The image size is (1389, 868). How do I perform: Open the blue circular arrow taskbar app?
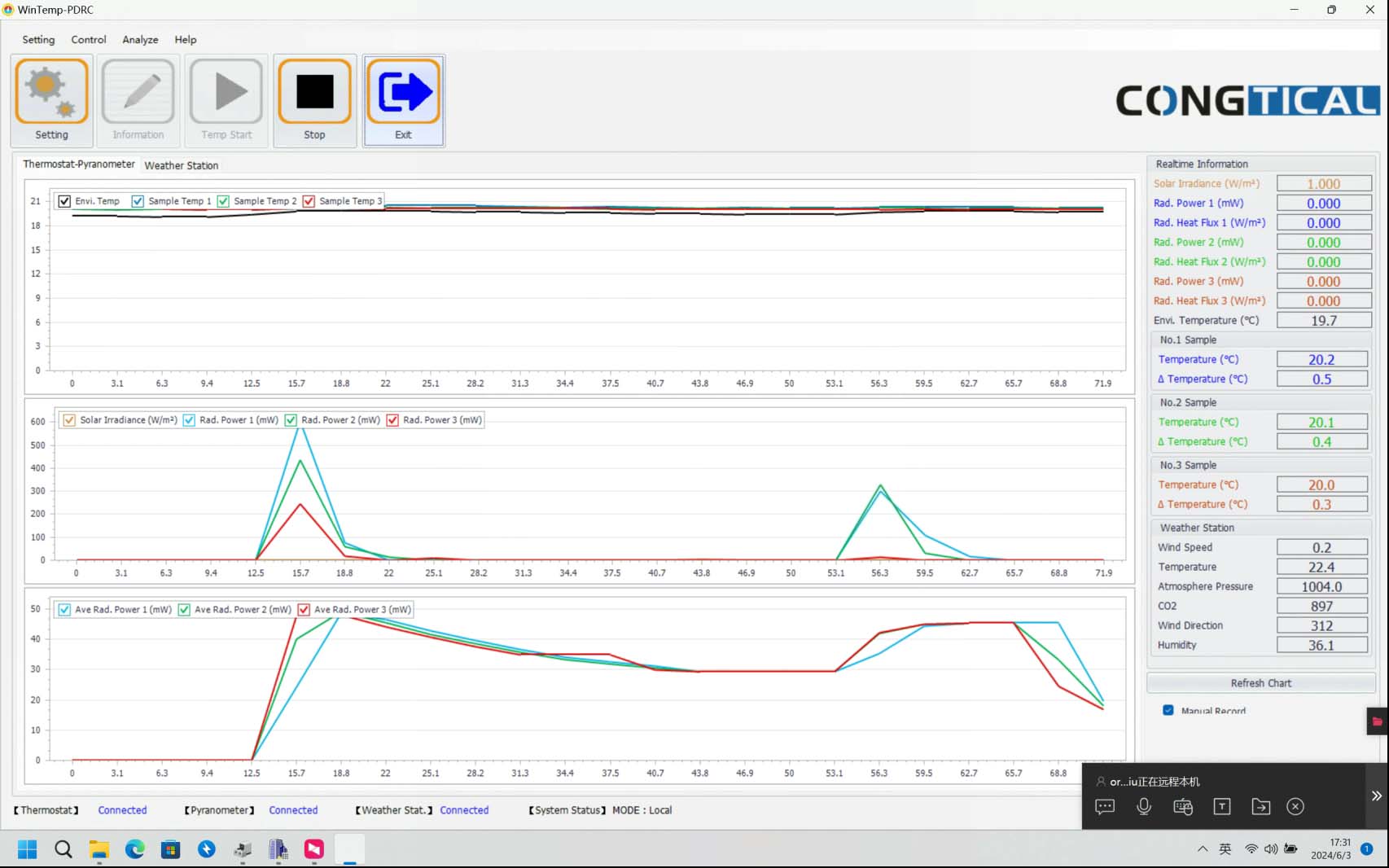207,850
